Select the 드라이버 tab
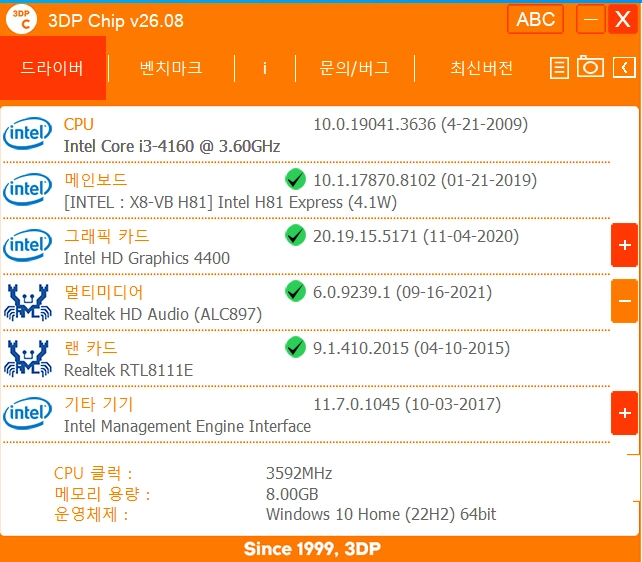This screenshot has width=642, height=562. coord(53,68)
